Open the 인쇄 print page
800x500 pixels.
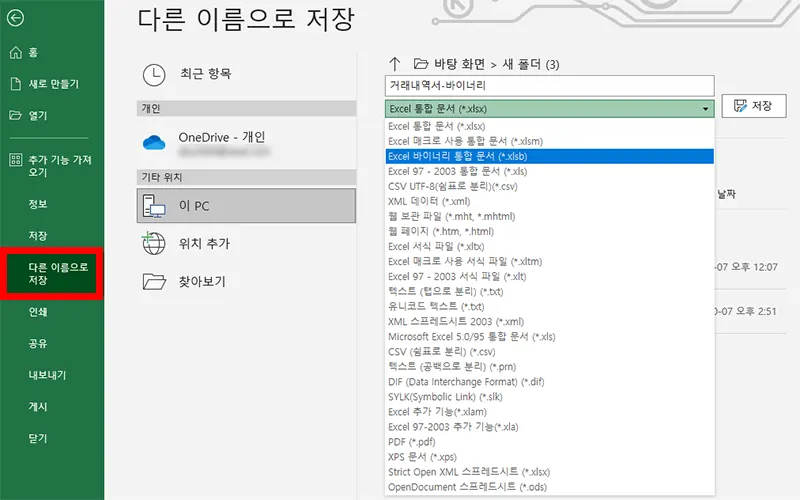38,312
